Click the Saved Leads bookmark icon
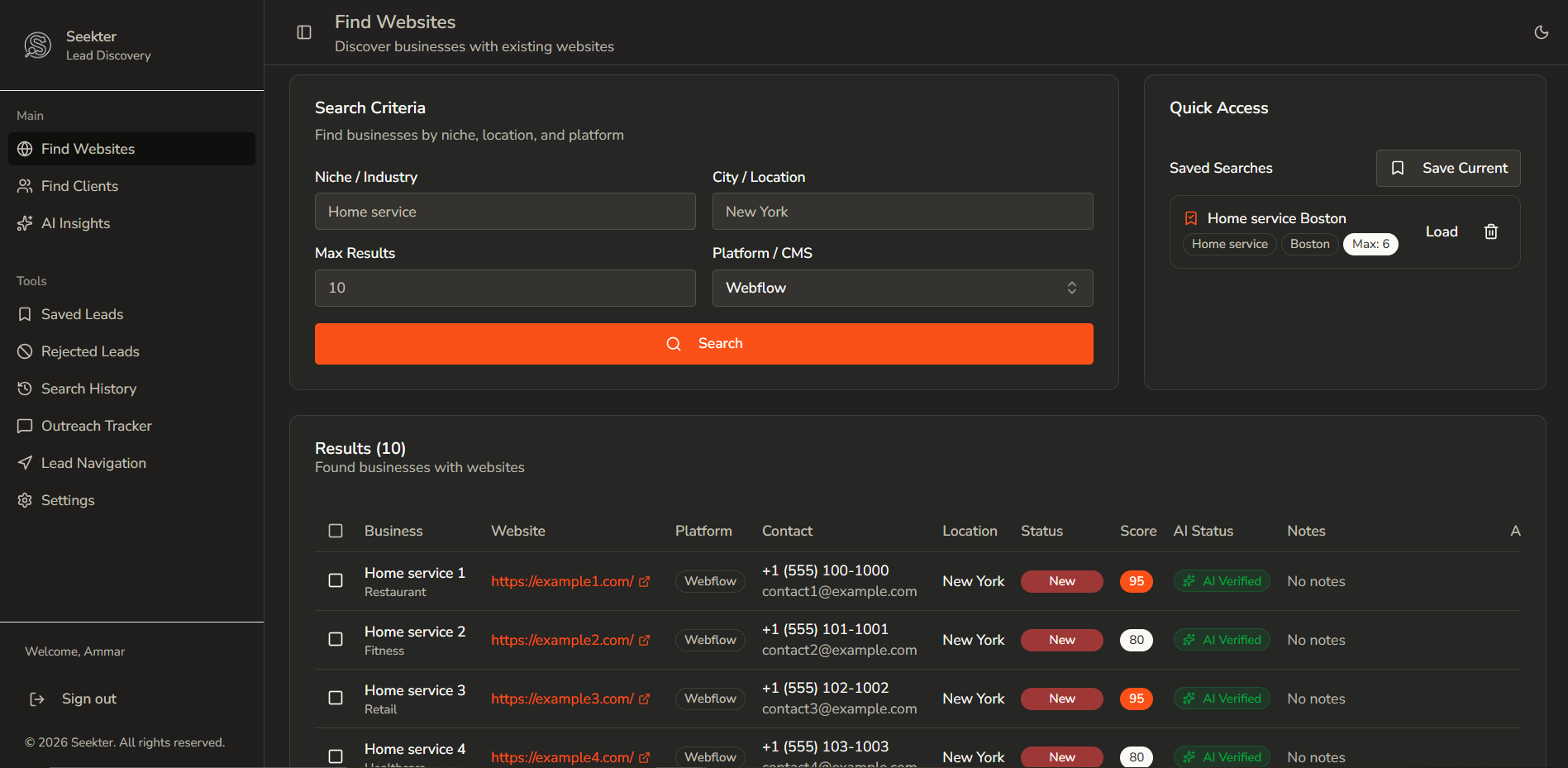Viewport: 1568px width, 768px height. (x=26, y=314)
